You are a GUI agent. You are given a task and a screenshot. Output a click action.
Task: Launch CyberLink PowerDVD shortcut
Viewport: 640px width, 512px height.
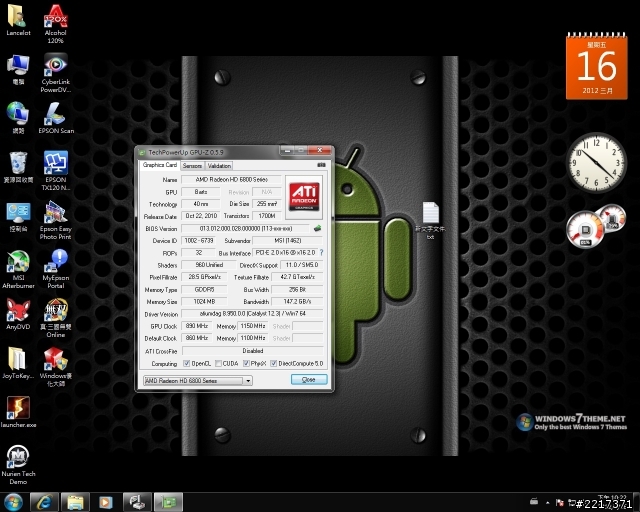click(x=56, y=73)
